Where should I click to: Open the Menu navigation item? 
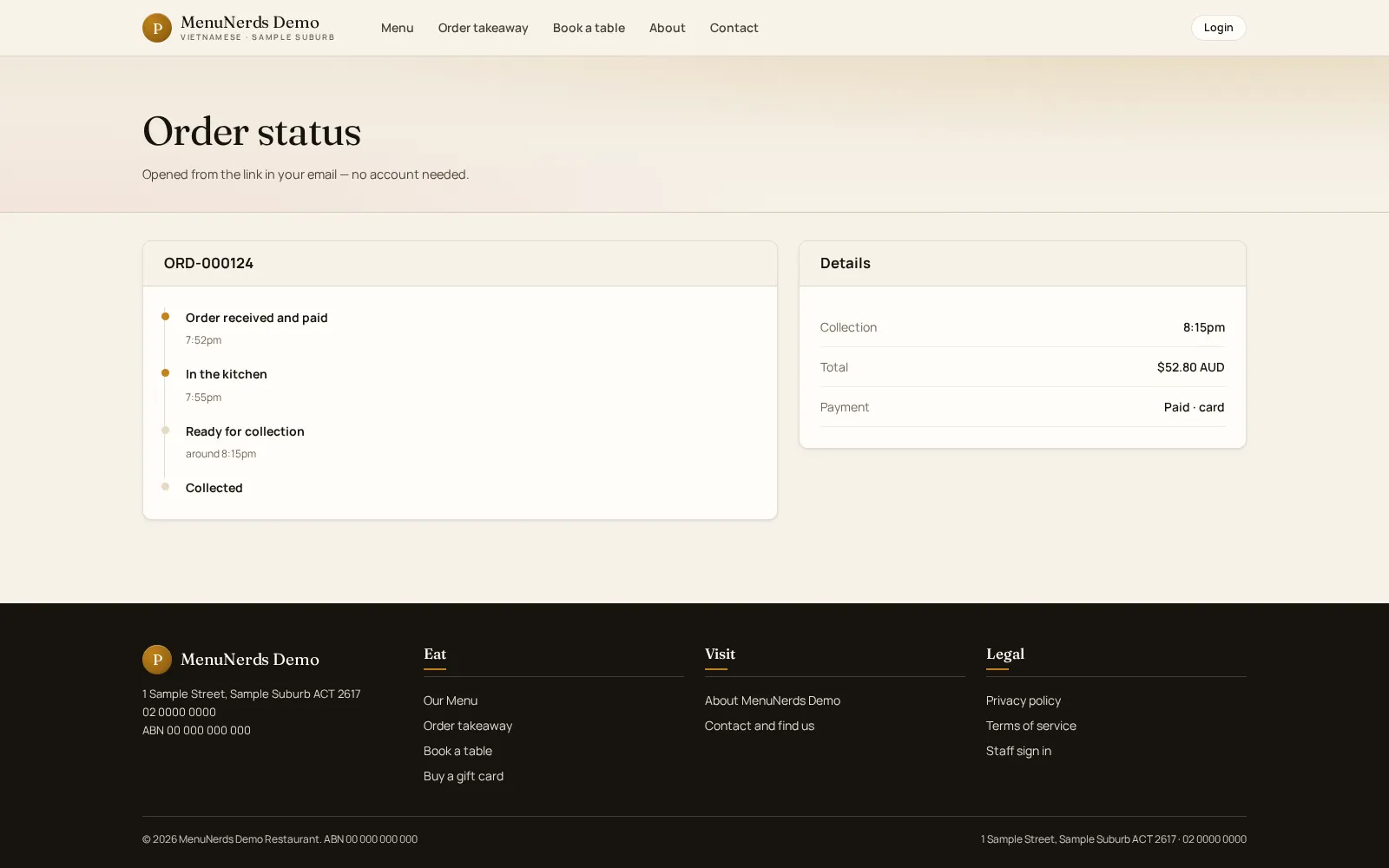(x=397, y=28)
